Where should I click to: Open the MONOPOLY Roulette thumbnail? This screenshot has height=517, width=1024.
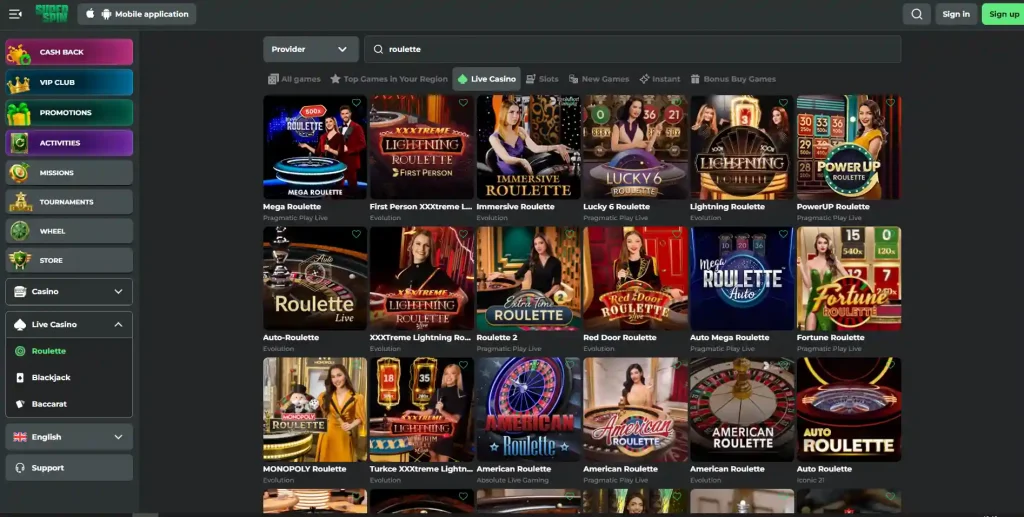tap(315, 409)
